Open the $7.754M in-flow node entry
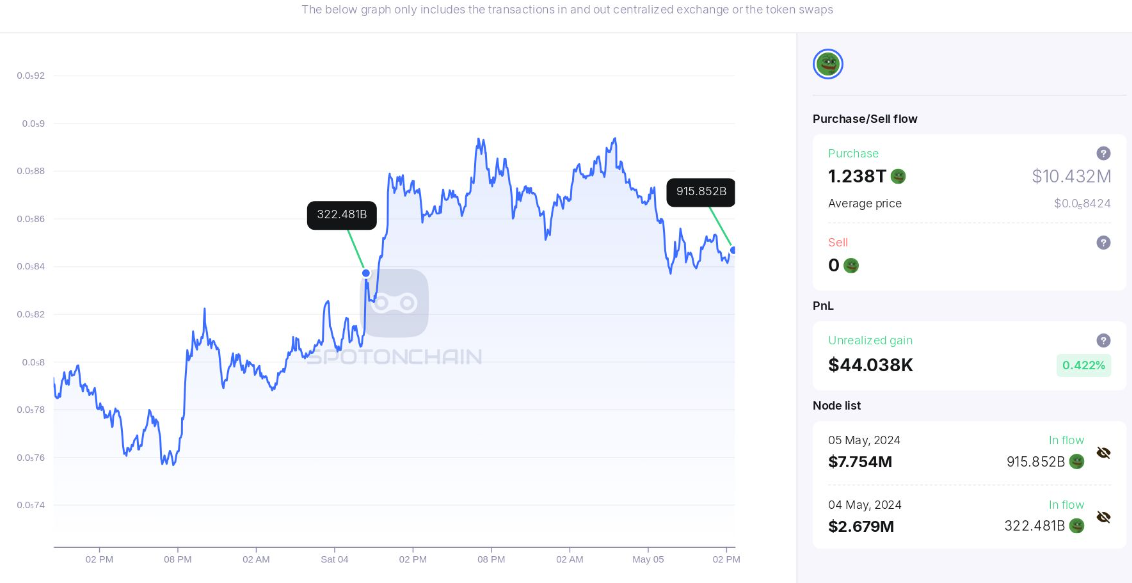The height and width of the screenshot is (583, 1132). click(x=860, y=461)
